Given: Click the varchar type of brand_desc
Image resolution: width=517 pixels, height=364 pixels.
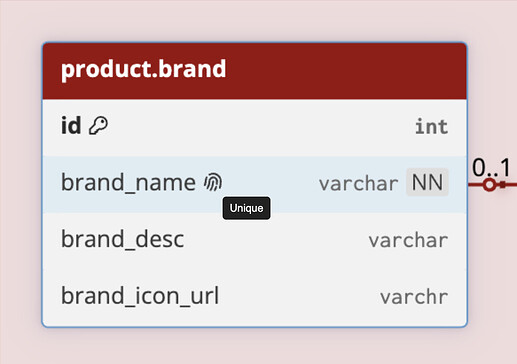Looking at the screenshot, I should [x=408, y=240].
